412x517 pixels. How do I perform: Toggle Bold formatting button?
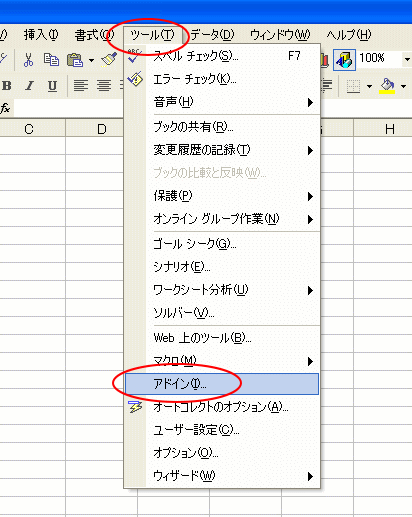[7, 86]
